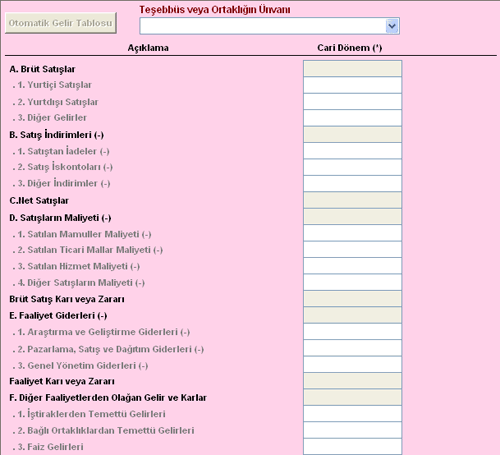
Task: Click the Pazarlama, Satış ve Dağıtım Giderleri field
Action: coord(353,348)
